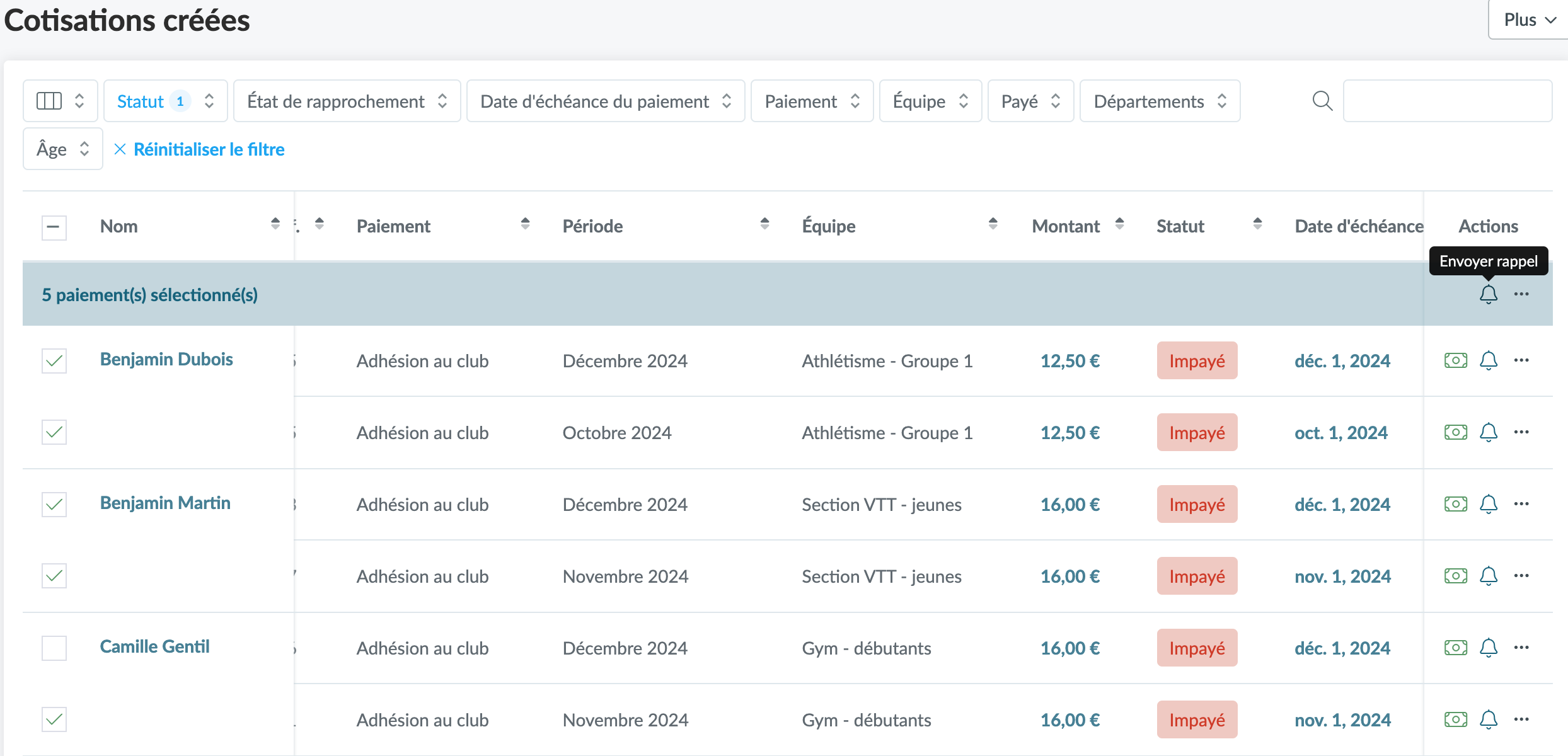This screenshot has width=1568, height=756.
Task: Click bell icon for Gym Novembre 2024 row
Action: tap(1488, 719)
